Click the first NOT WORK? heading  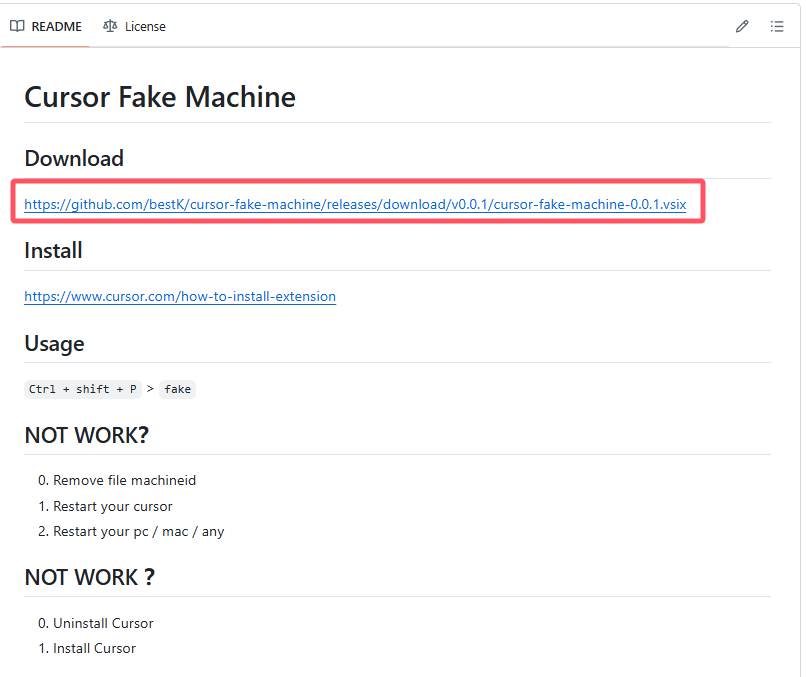[x=86, y=435]
